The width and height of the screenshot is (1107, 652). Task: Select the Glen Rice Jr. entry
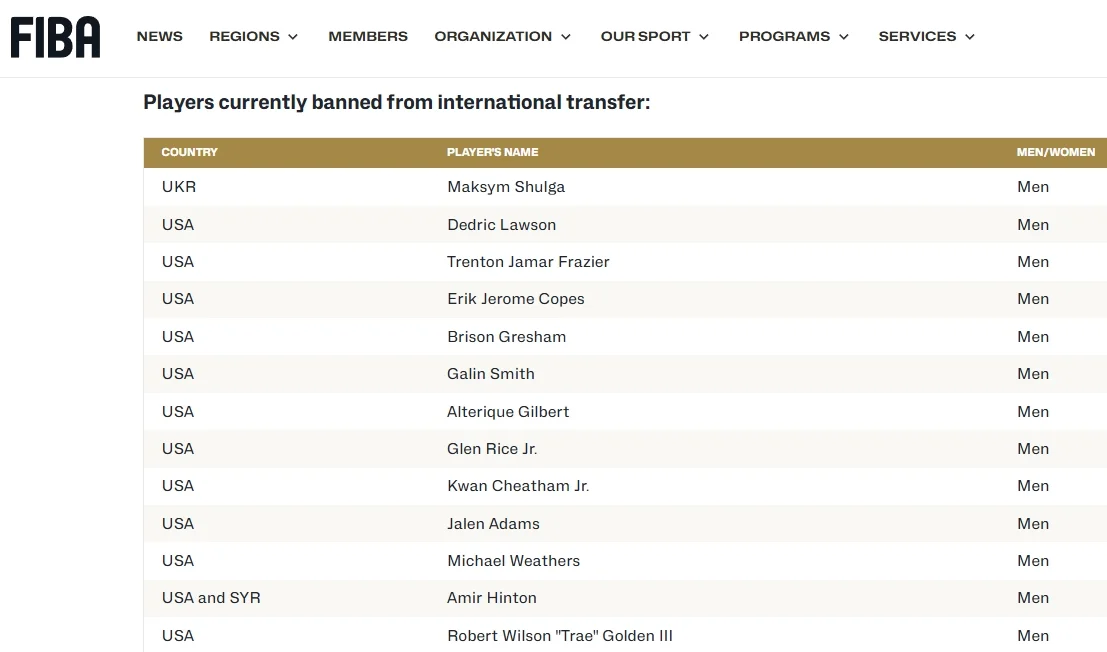click(x=492, y=449)
